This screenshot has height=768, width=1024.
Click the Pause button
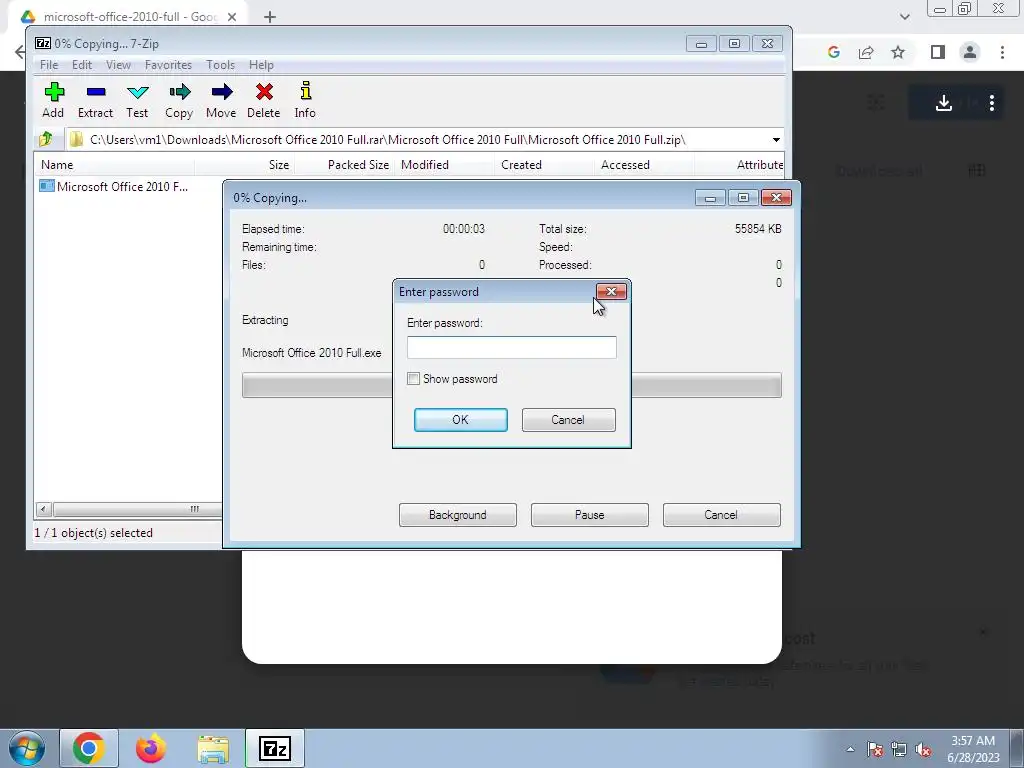590,515
